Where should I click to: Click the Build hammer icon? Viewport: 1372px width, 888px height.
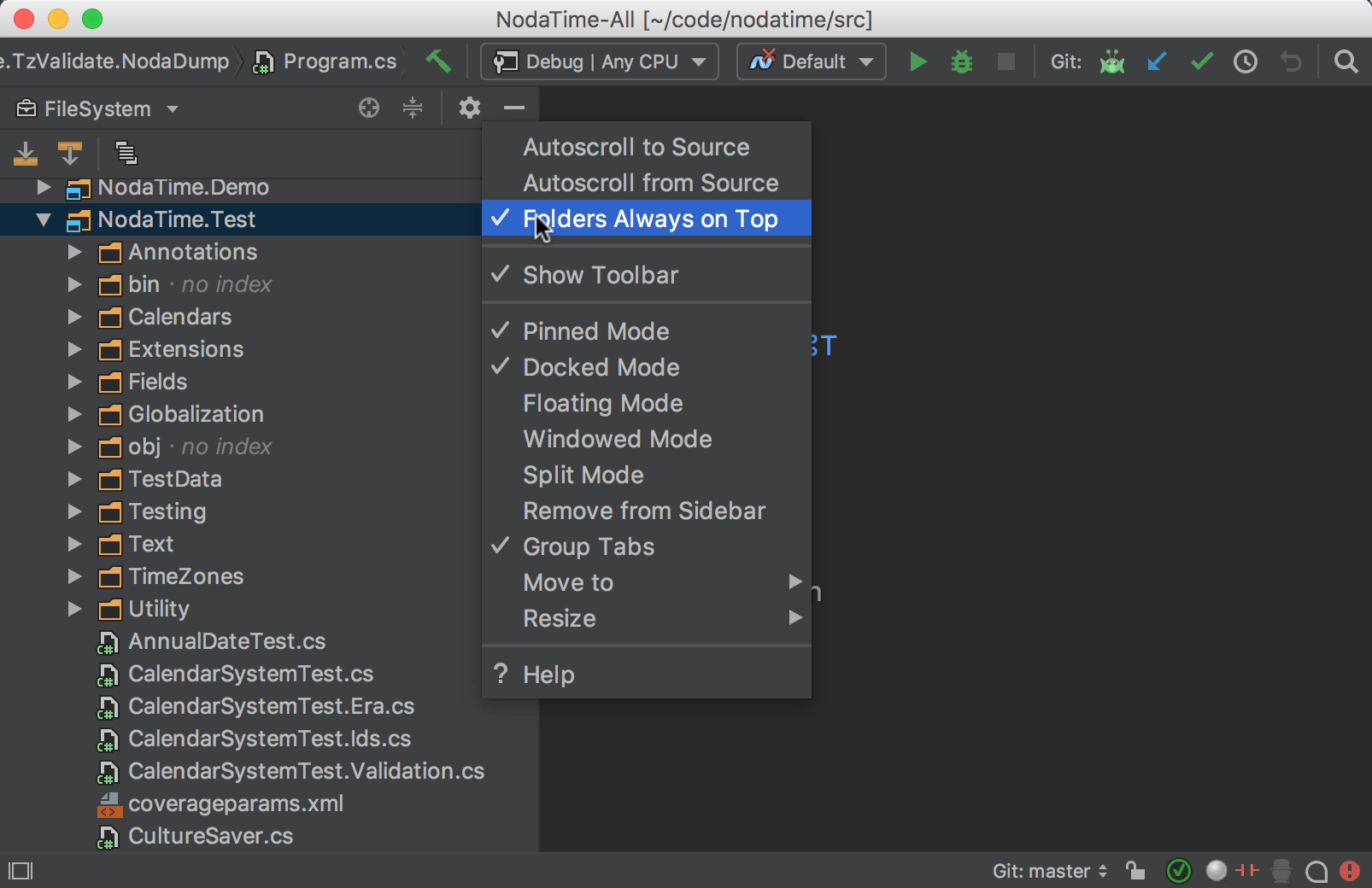438,61
